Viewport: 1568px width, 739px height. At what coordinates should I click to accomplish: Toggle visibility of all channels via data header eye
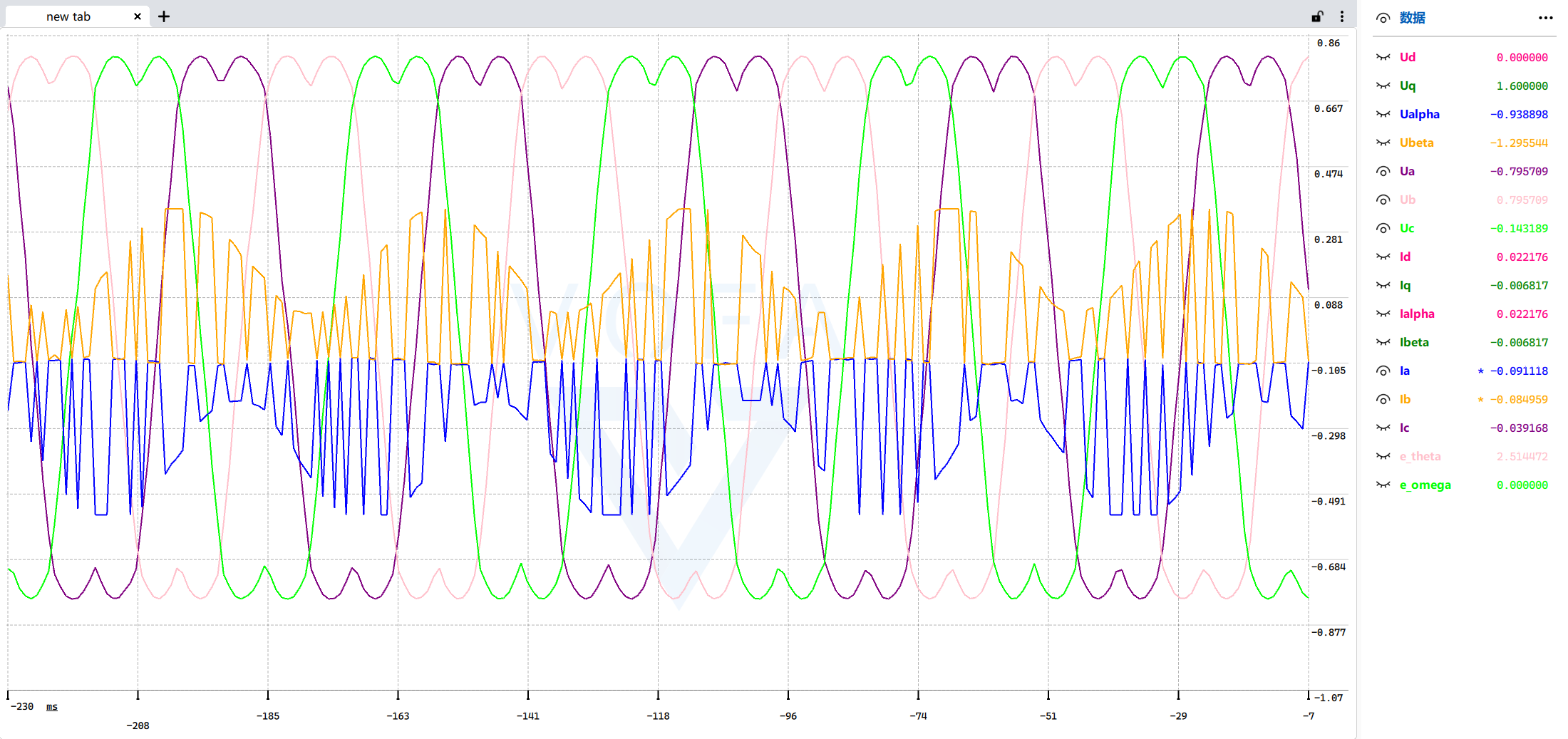[x=1383, y=18]
